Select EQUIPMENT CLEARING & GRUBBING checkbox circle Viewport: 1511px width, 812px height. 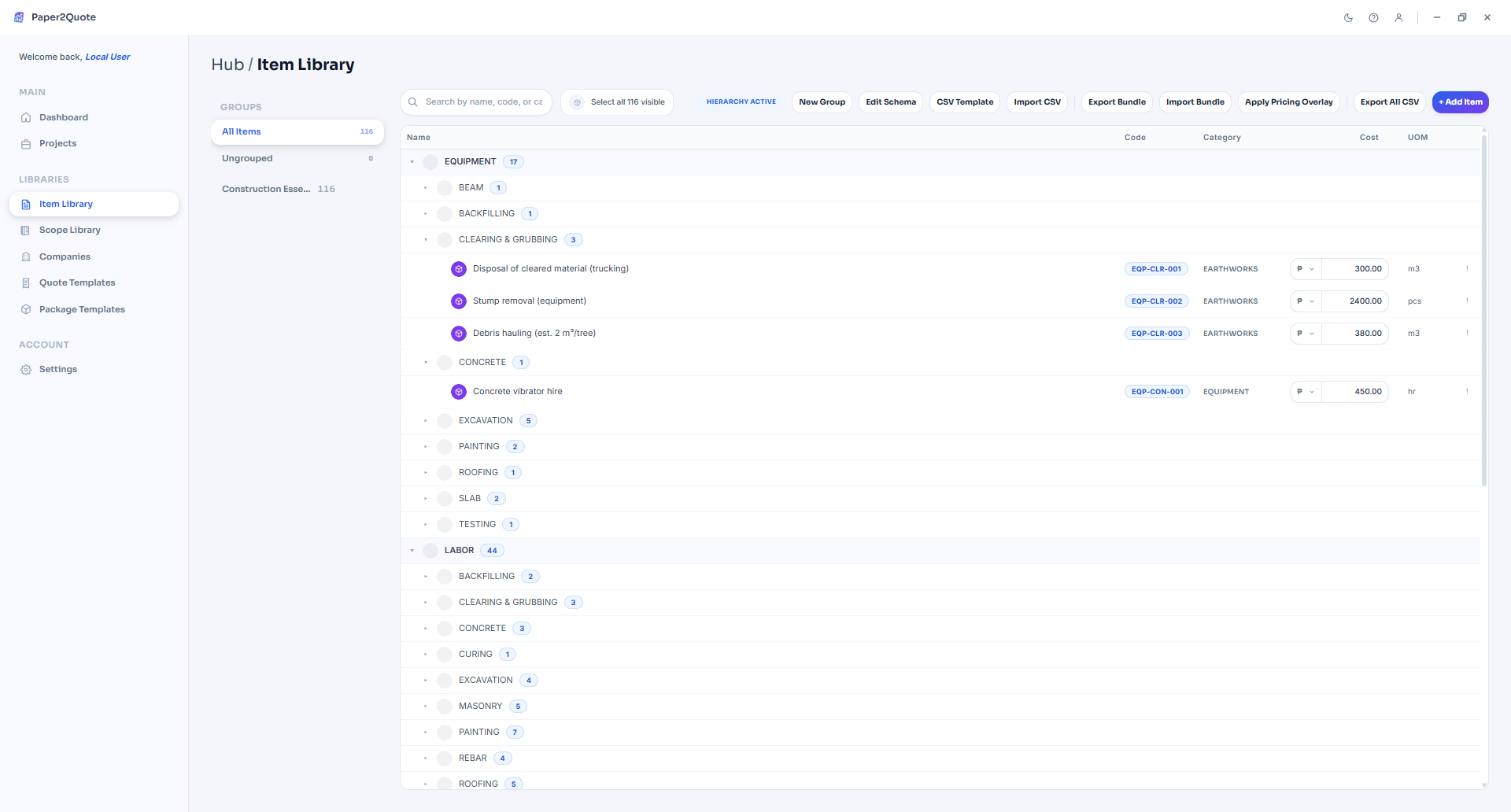pyautogui.click(x=445, y=240)
